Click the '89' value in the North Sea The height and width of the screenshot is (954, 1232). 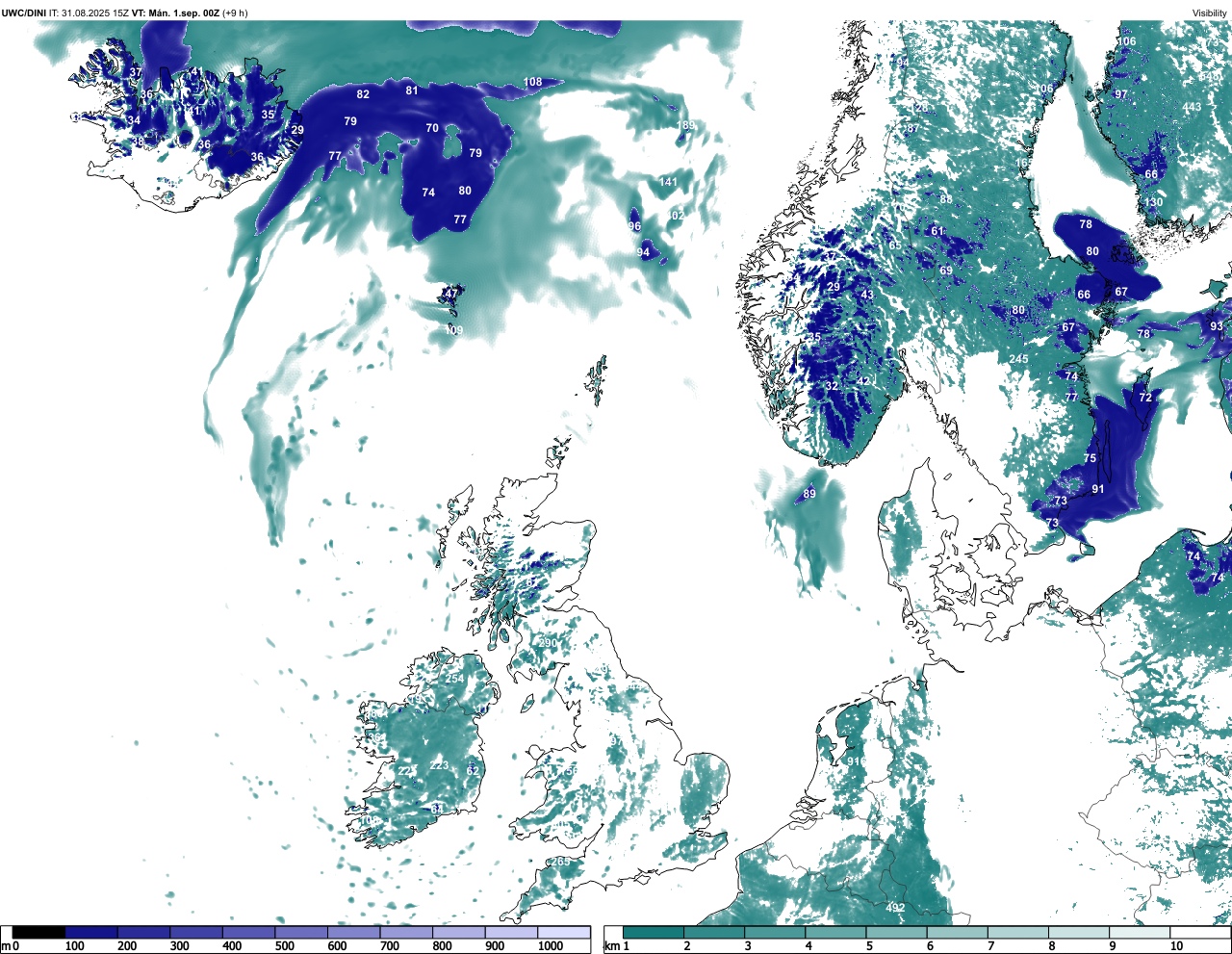pyautogui.click(x=809, y=494)
